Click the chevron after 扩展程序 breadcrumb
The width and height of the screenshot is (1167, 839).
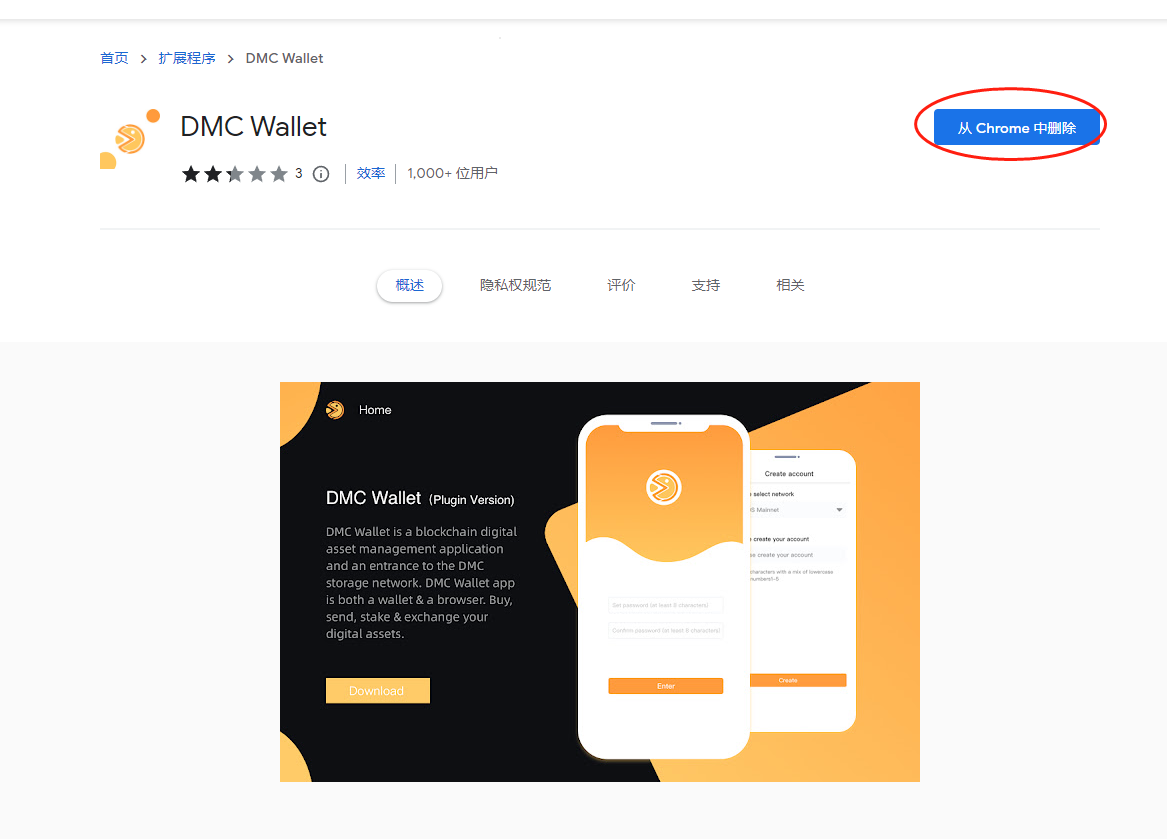231,59
